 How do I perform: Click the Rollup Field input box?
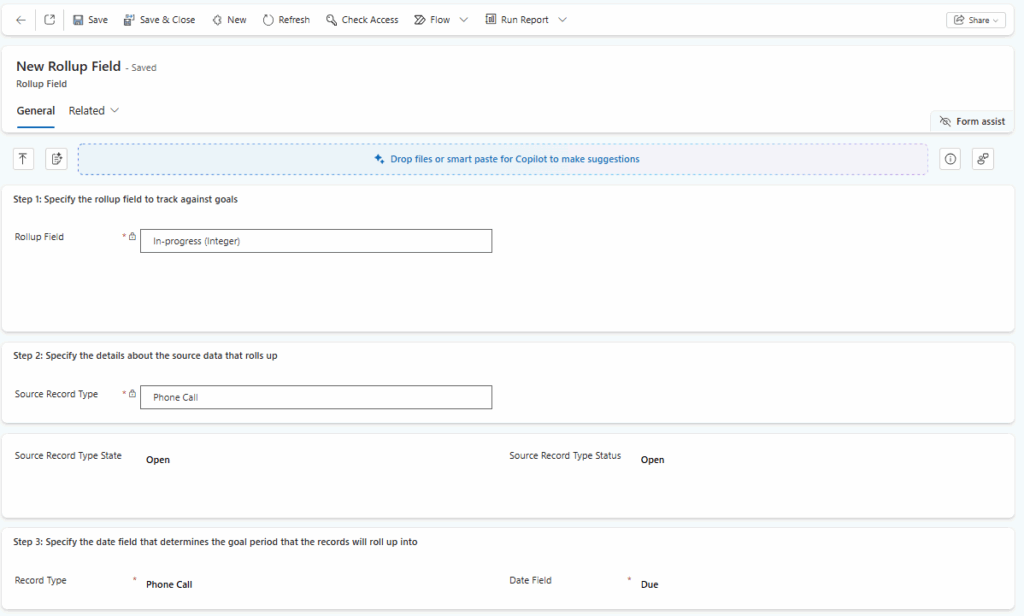pyautogui.click(x=316, y=241)
